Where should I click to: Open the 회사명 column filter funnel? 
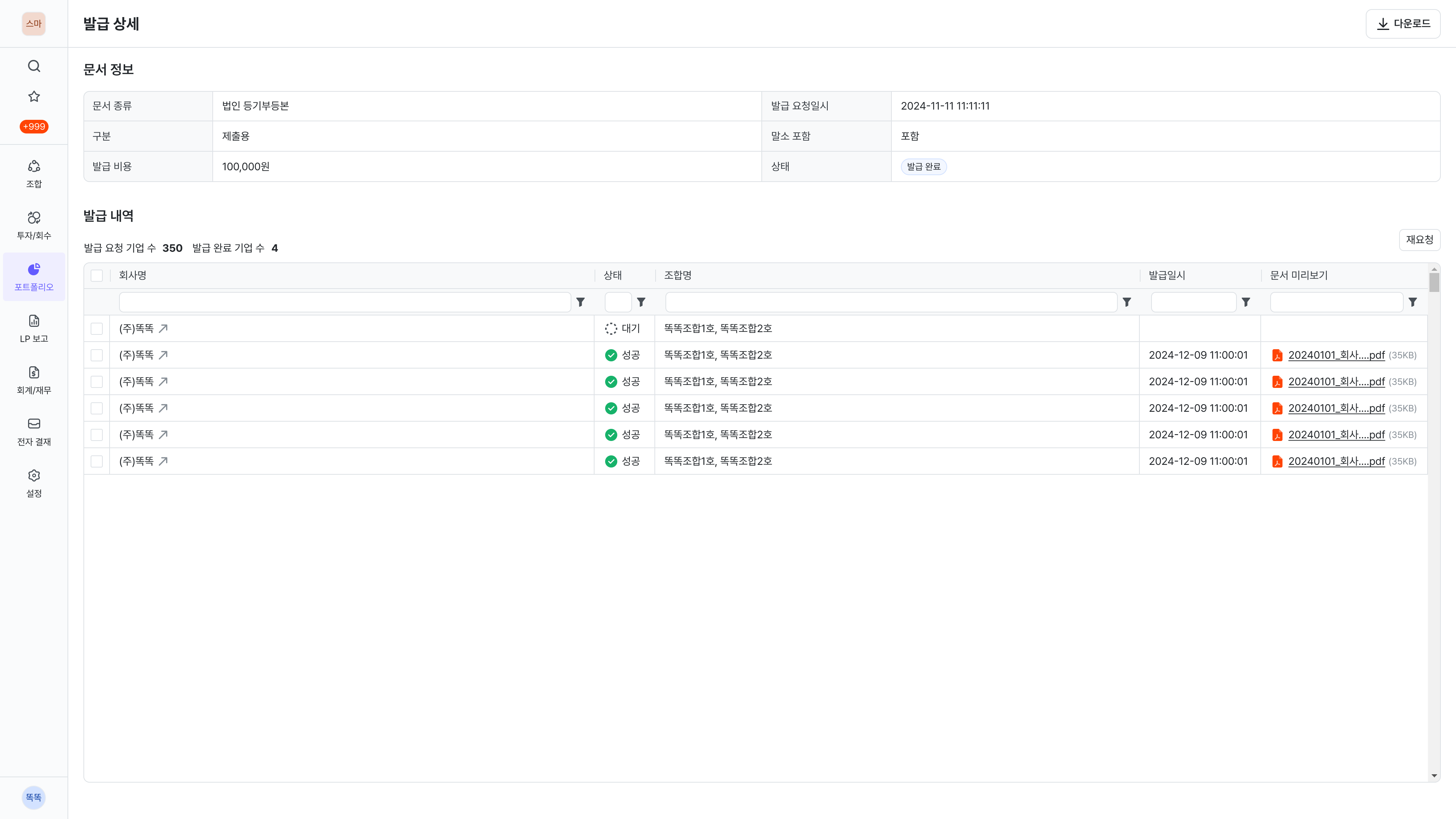581,303
